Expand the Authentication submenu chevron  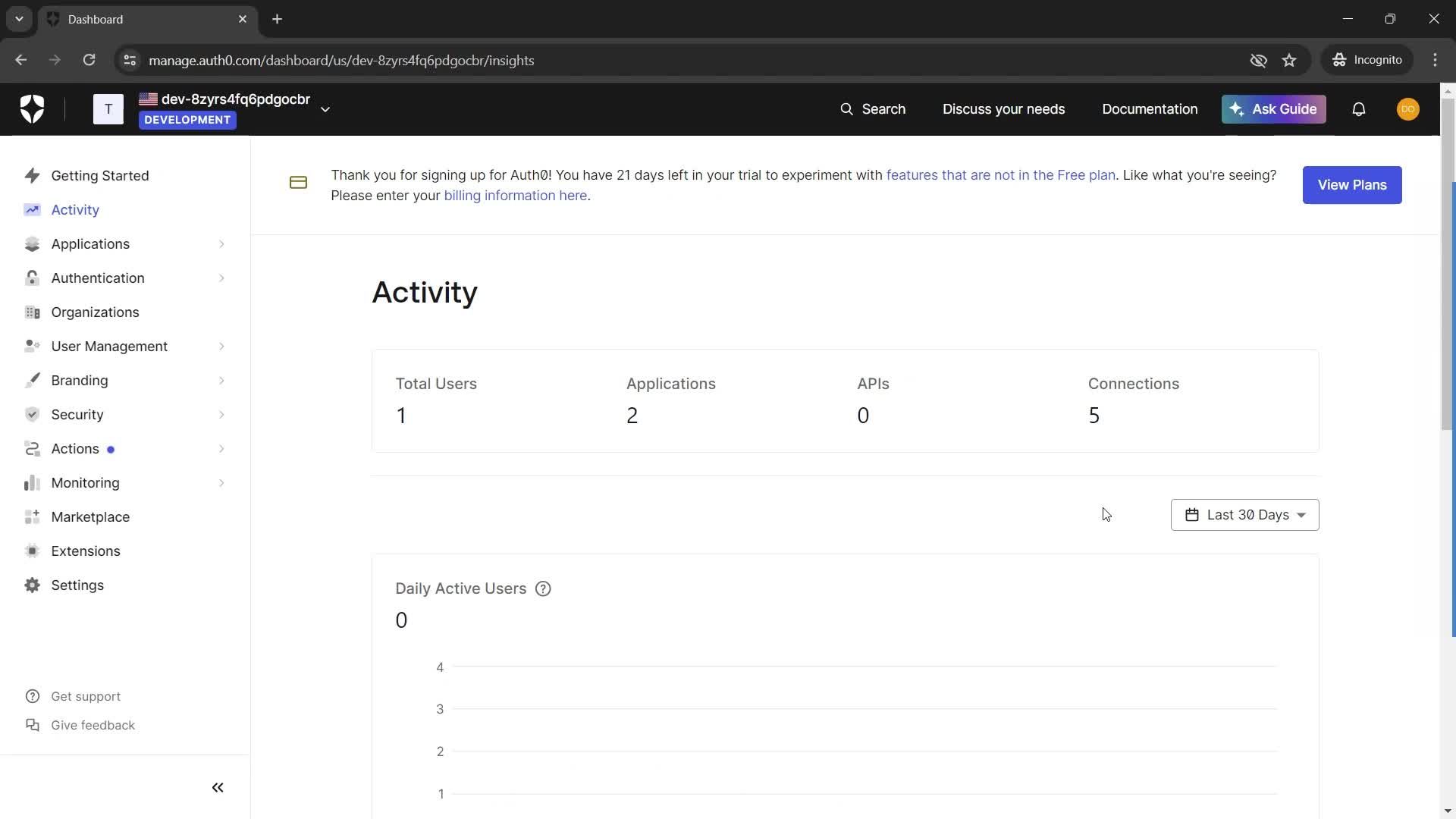point(221,278)
